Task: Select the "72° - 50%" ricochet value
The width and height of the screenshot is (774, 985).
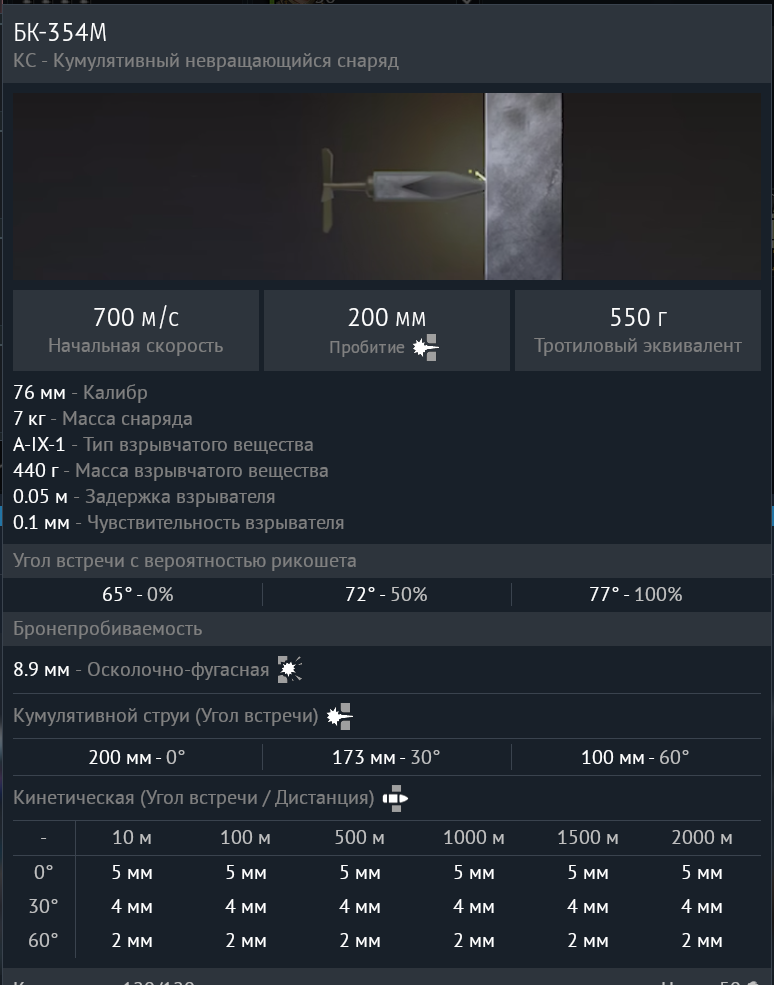Action: pyautogui.click(x=386, y=594)
